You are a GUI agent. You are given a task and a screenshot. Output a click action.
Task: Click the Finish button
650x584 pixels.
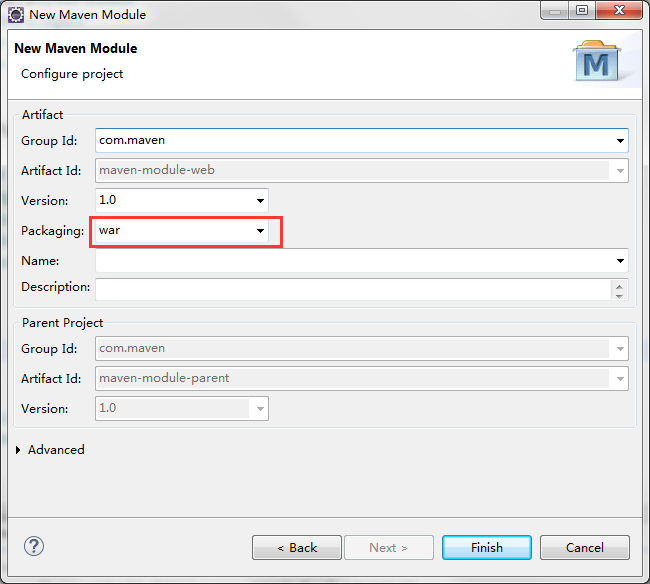(487, 548)
